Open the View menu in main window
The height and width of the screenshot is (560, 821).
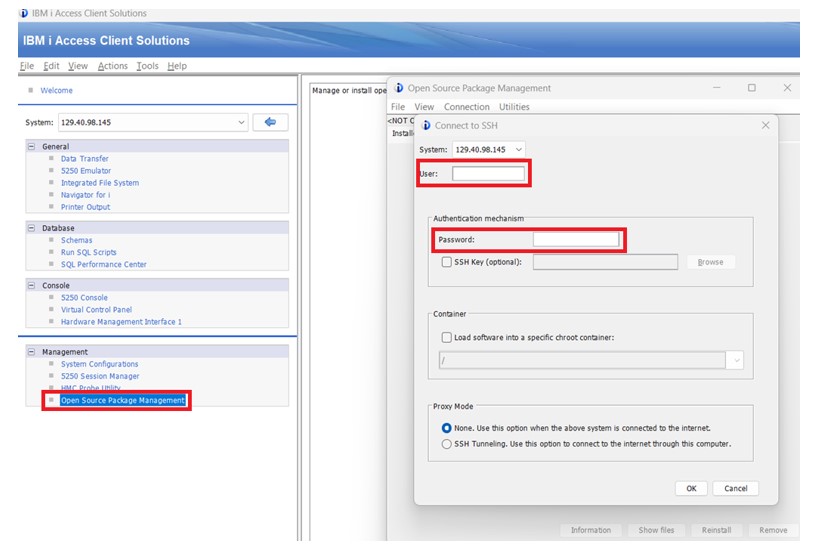click(78, 66)
